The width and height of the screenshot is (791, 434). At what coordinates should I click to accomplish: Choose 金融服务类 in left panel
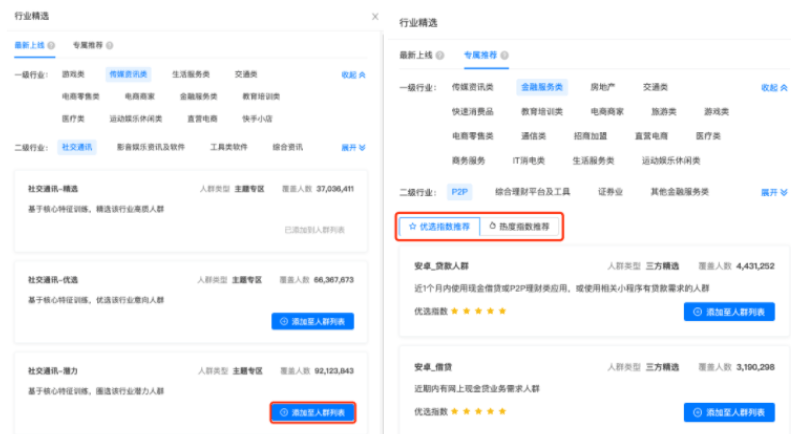pyautogui.click(x=198, y=96)
